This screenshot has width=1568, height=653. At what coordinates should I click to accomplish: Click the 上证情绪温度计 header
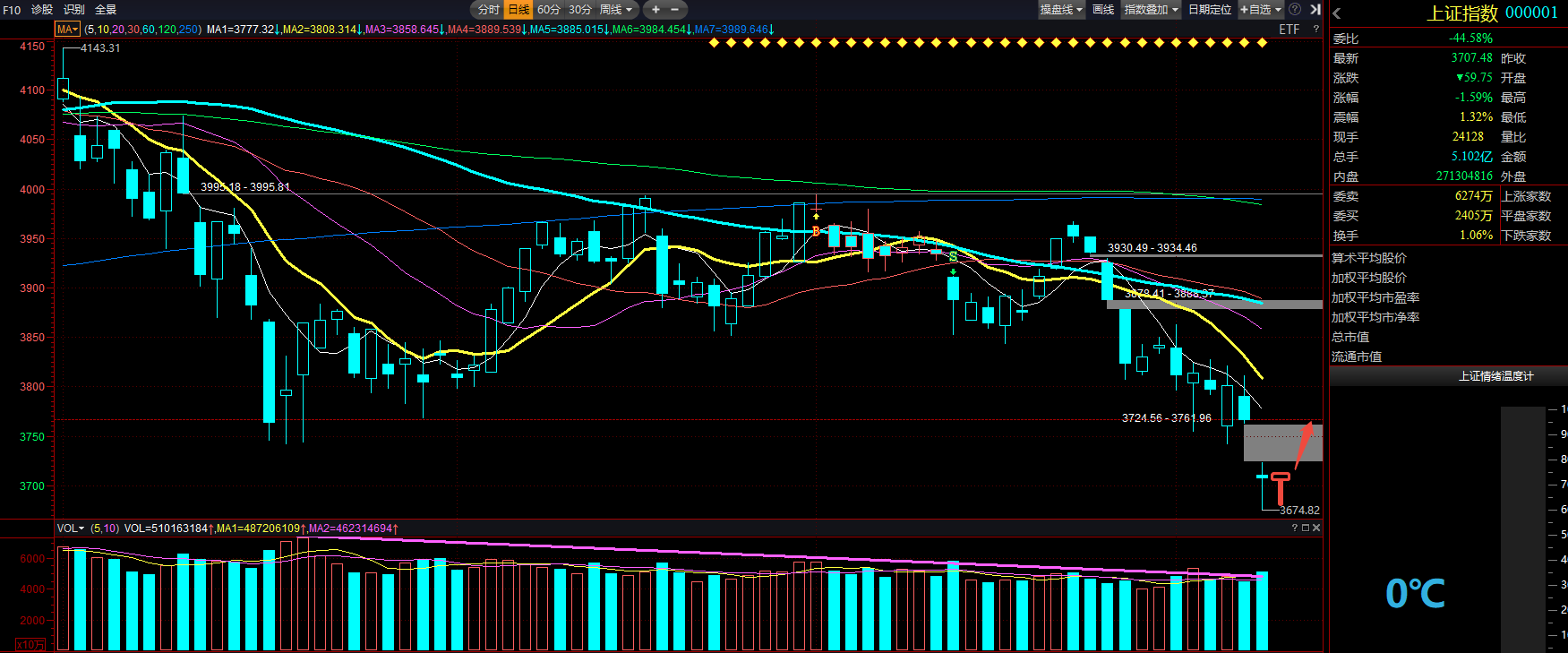point(1495,376)
